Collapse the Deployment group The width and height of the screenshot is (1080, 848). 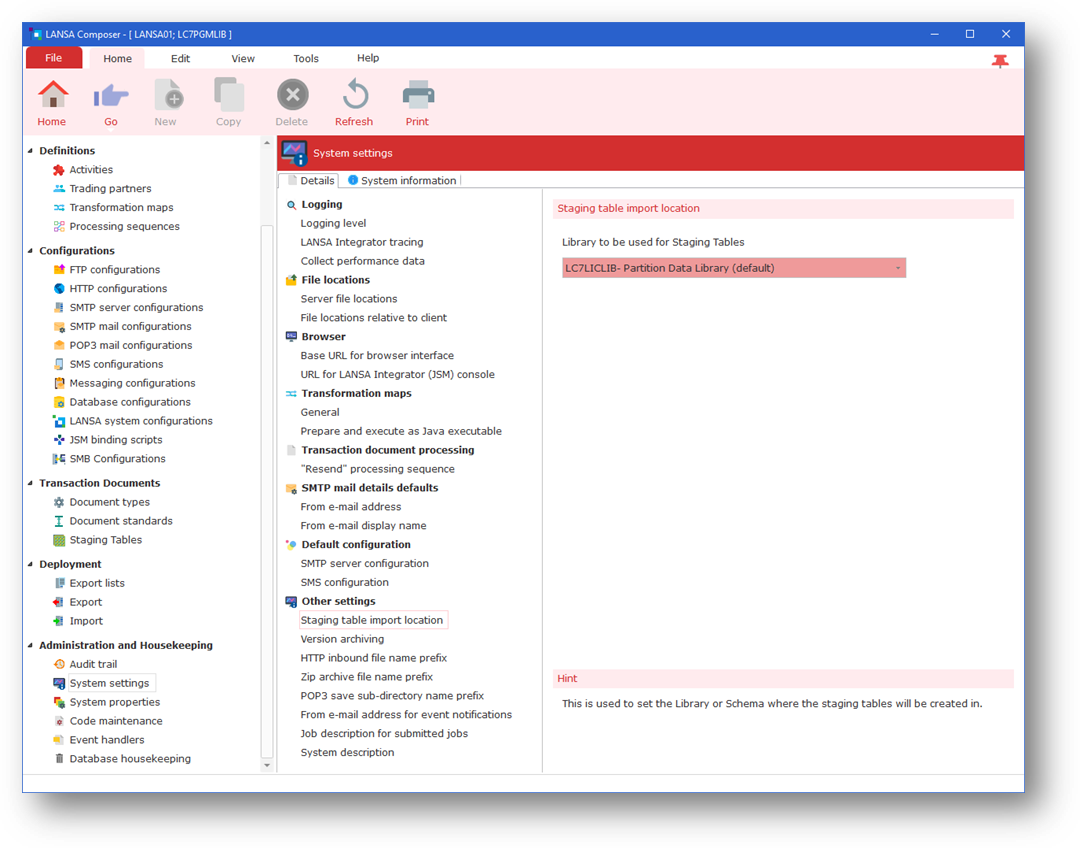pyautogui.click(x=30, y=564)
